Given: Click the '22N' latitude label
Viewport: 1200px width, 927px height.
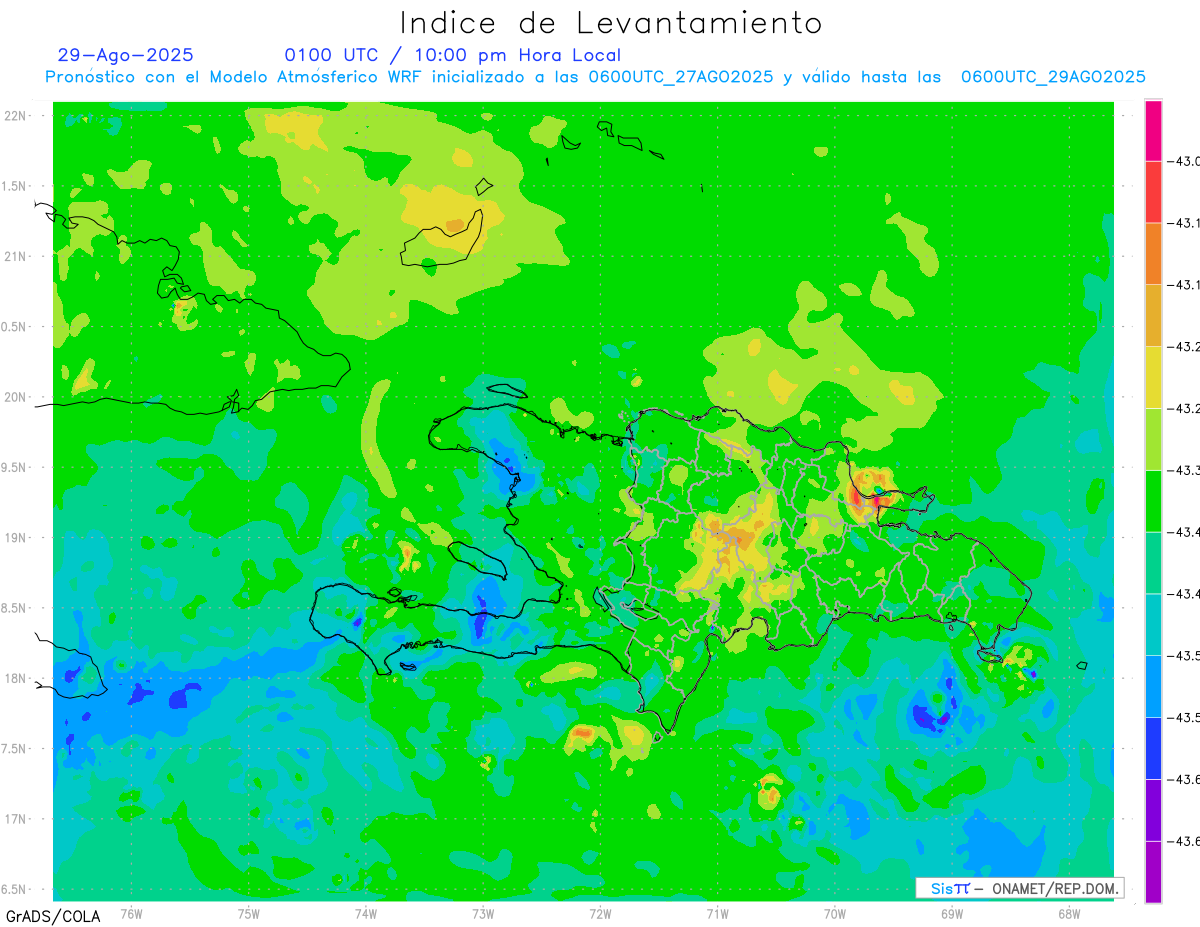Looking at the screenshot, I should coord(16,116).
